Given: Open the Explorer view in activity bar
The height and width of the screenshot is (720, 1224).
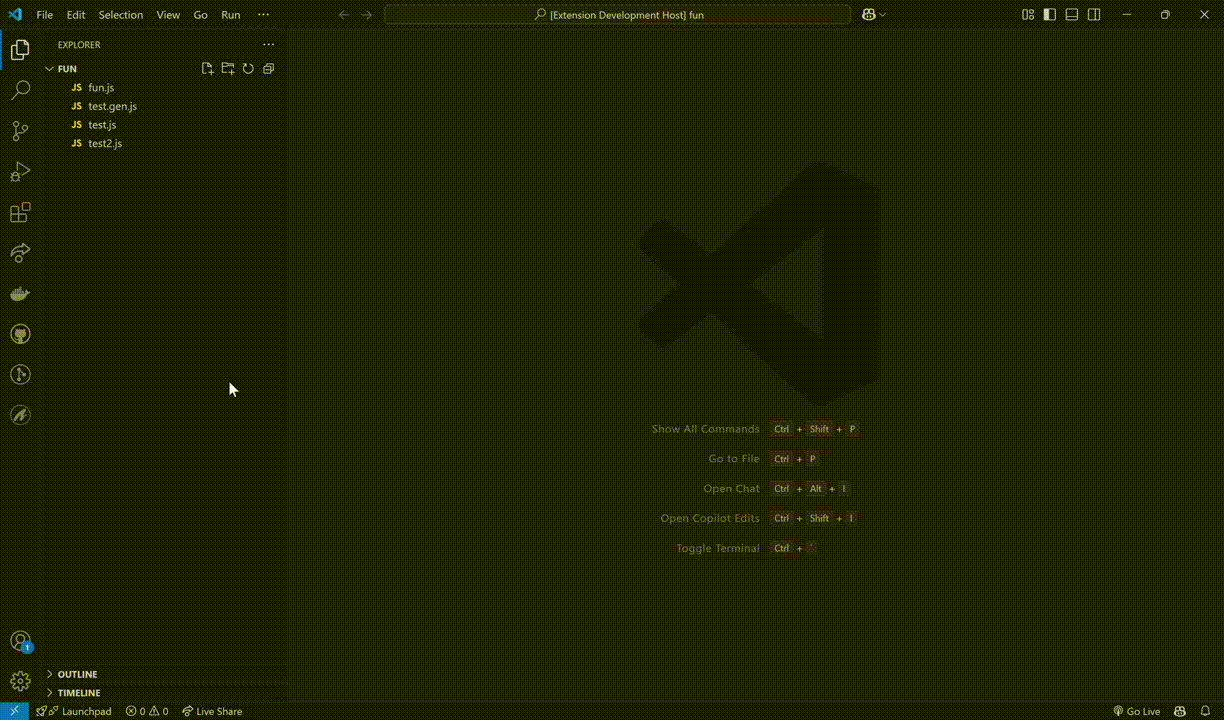Looking at the screenshot, I should (x=20, y=50).
